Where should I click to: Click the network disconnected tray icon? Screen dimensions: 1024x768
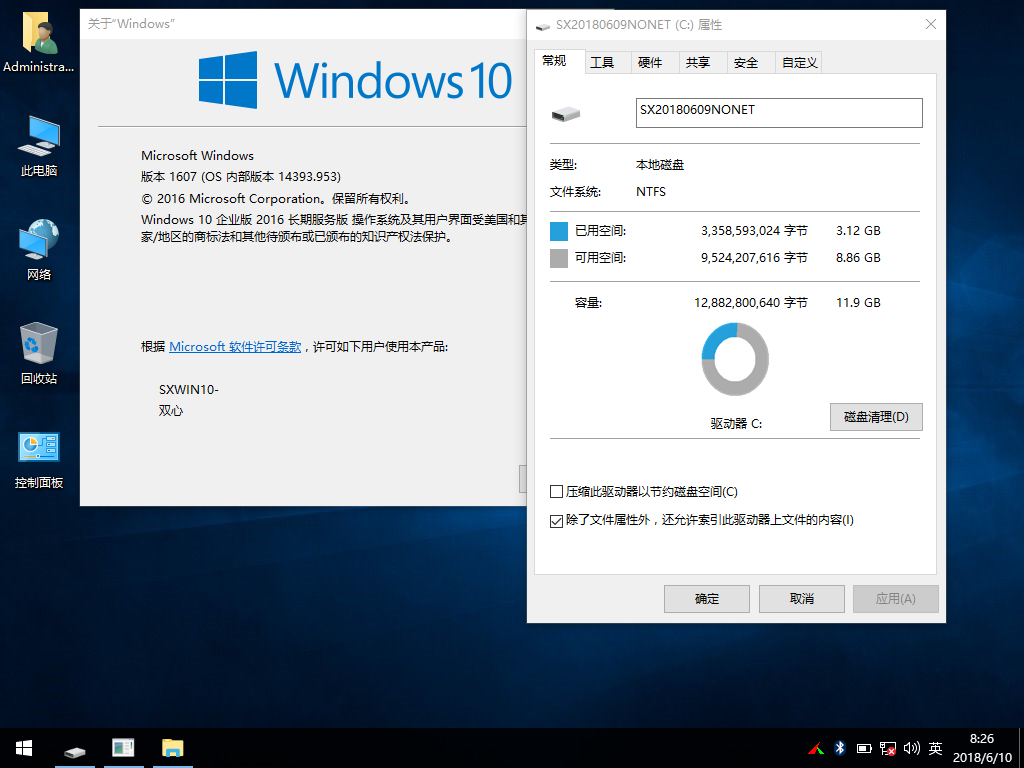coord(888,748)
